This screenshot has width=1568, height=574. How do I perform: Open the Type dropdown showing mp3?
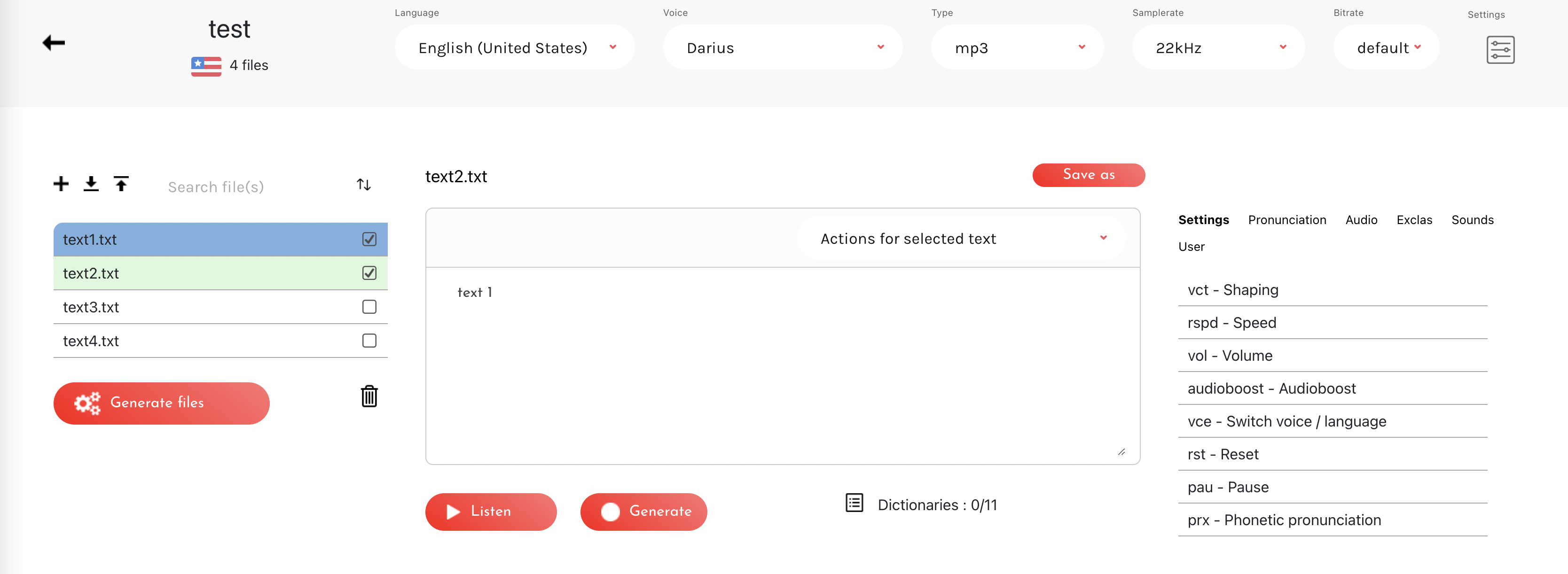(1017, 47)
